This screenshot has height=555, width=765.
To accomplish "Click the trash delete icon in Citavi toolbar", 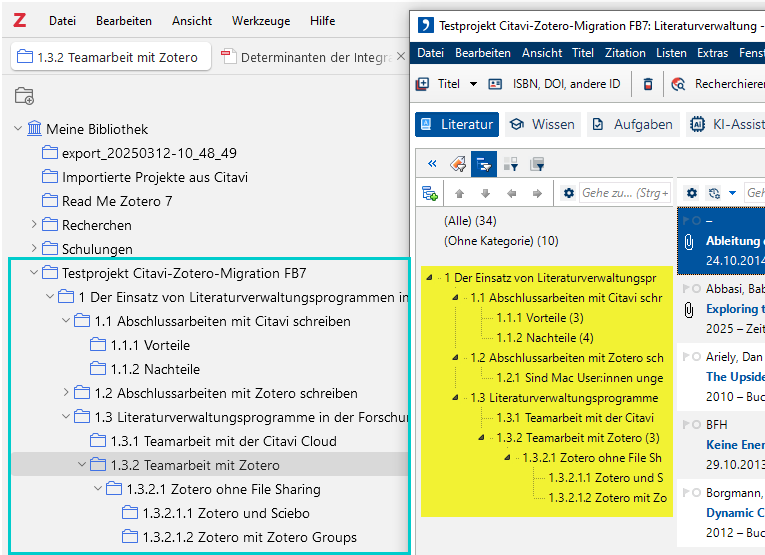I will 647,84.
